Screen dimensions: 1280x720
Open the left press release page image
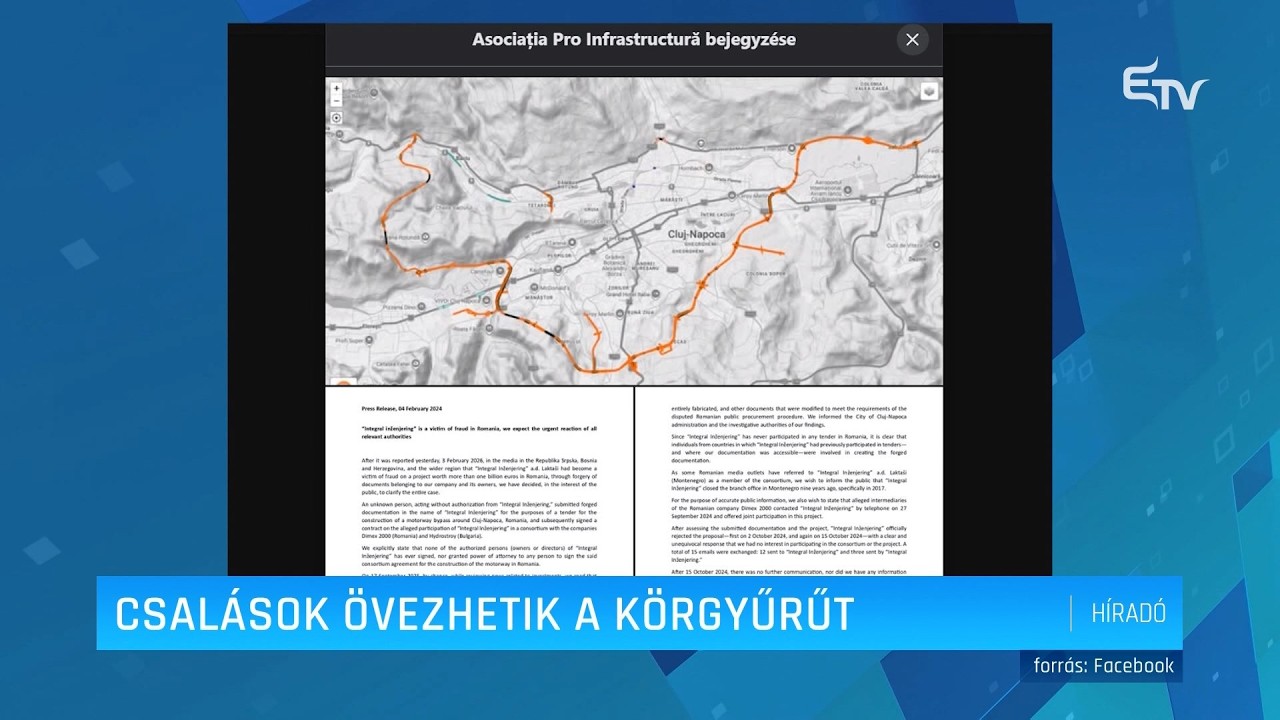pos(480,482)
